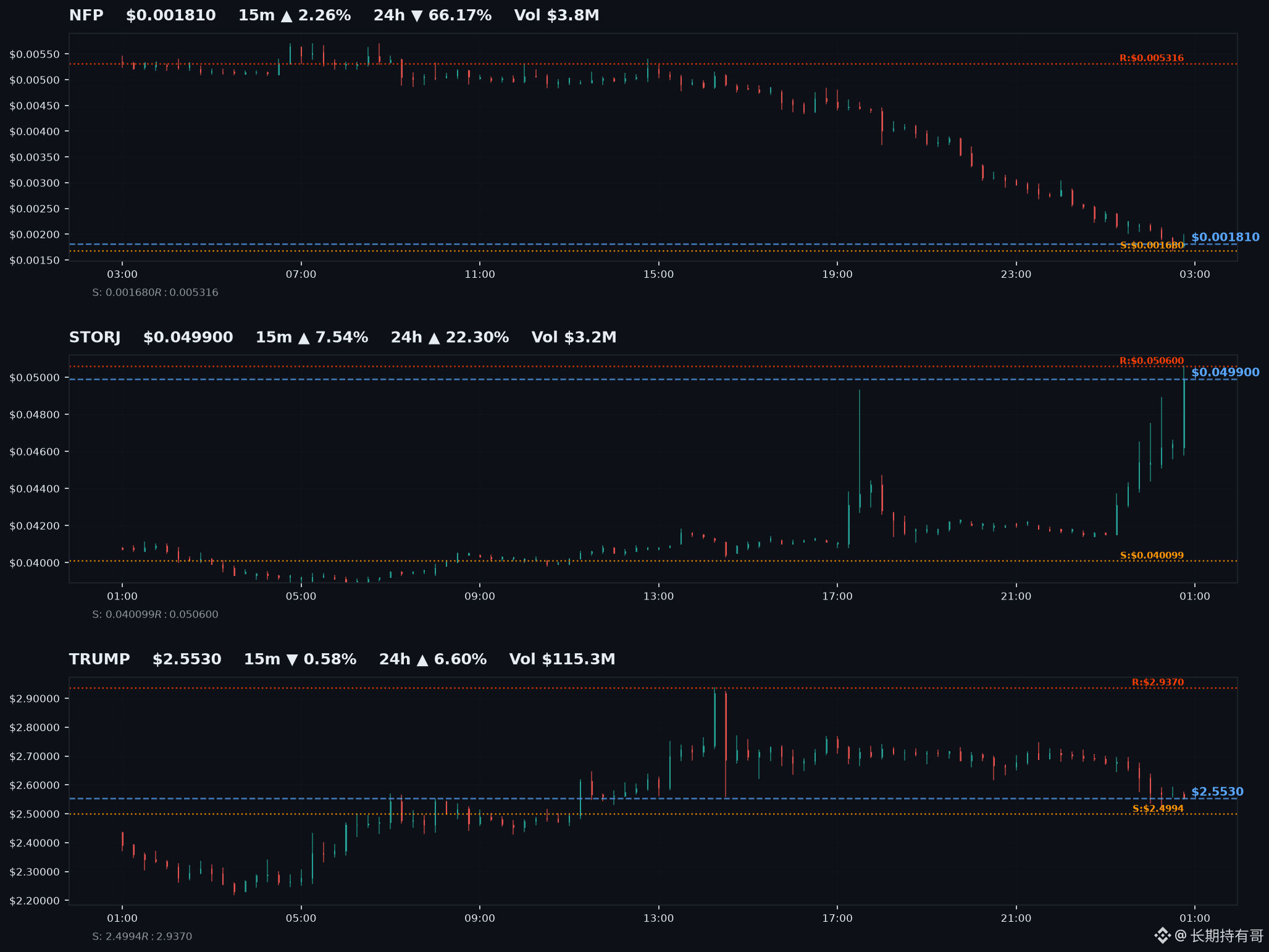The image size is (1269, 952).
Task: Click TRUMP 24h change 6.60%
Action: click(433, 659)
